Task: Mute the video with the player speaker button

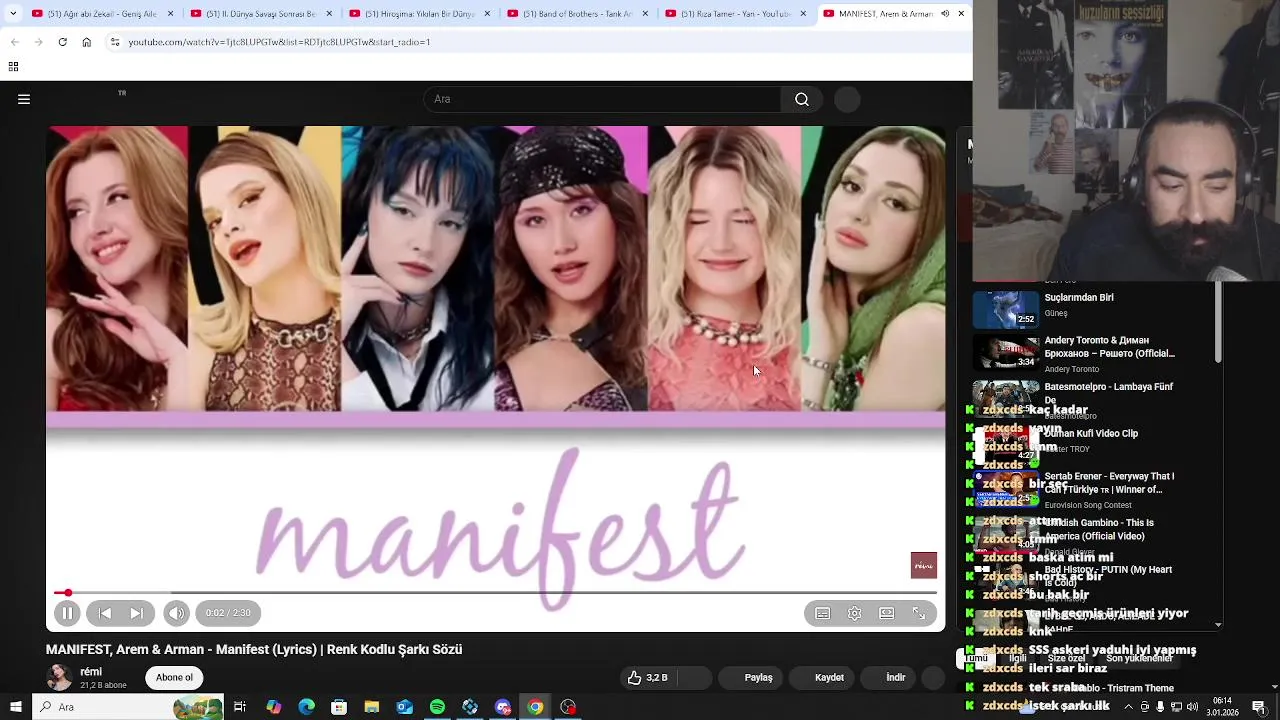Action: click(x=176, y=613)
